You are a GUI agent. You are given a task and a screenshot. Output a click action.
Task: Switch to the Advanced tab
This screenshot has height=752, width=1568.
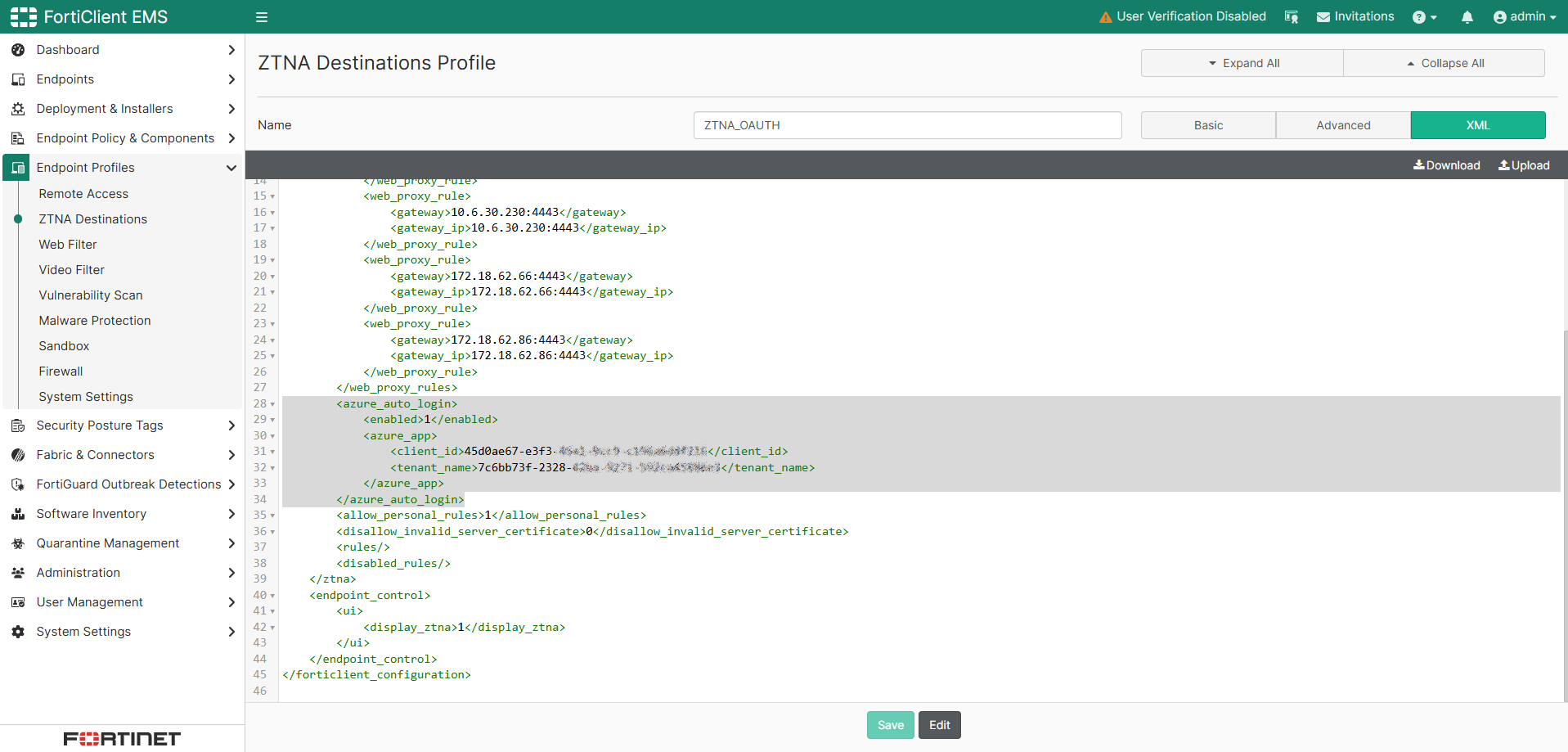pyautogui.click(x=1343, y=125)
